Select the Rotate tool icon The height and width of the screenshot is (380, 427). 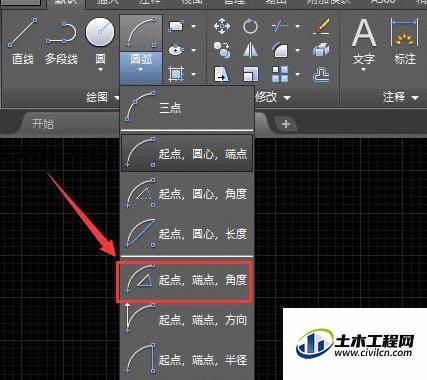point(250,26)
